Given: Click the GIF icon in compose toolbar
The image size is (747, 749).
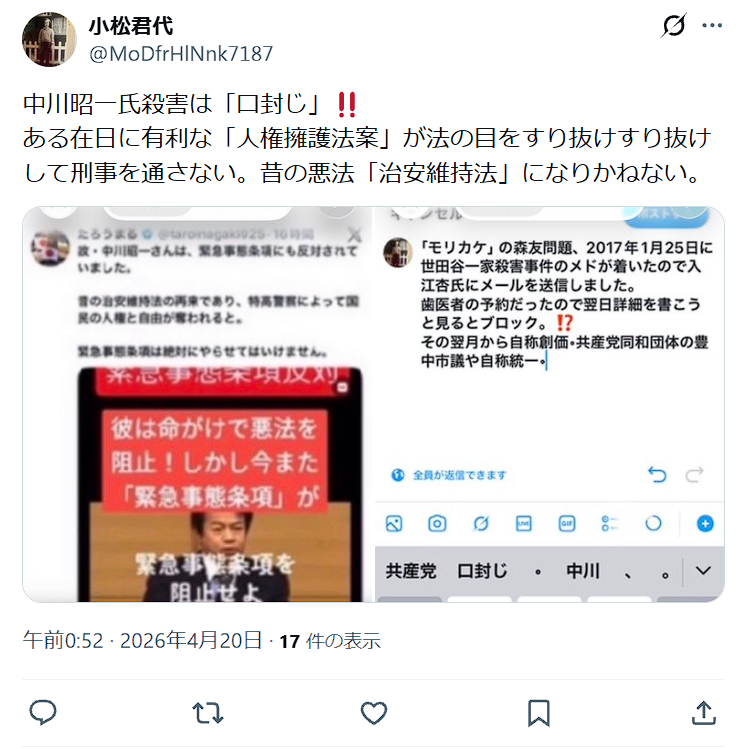Looking at the screenshot, I should (x=566, y=524).
